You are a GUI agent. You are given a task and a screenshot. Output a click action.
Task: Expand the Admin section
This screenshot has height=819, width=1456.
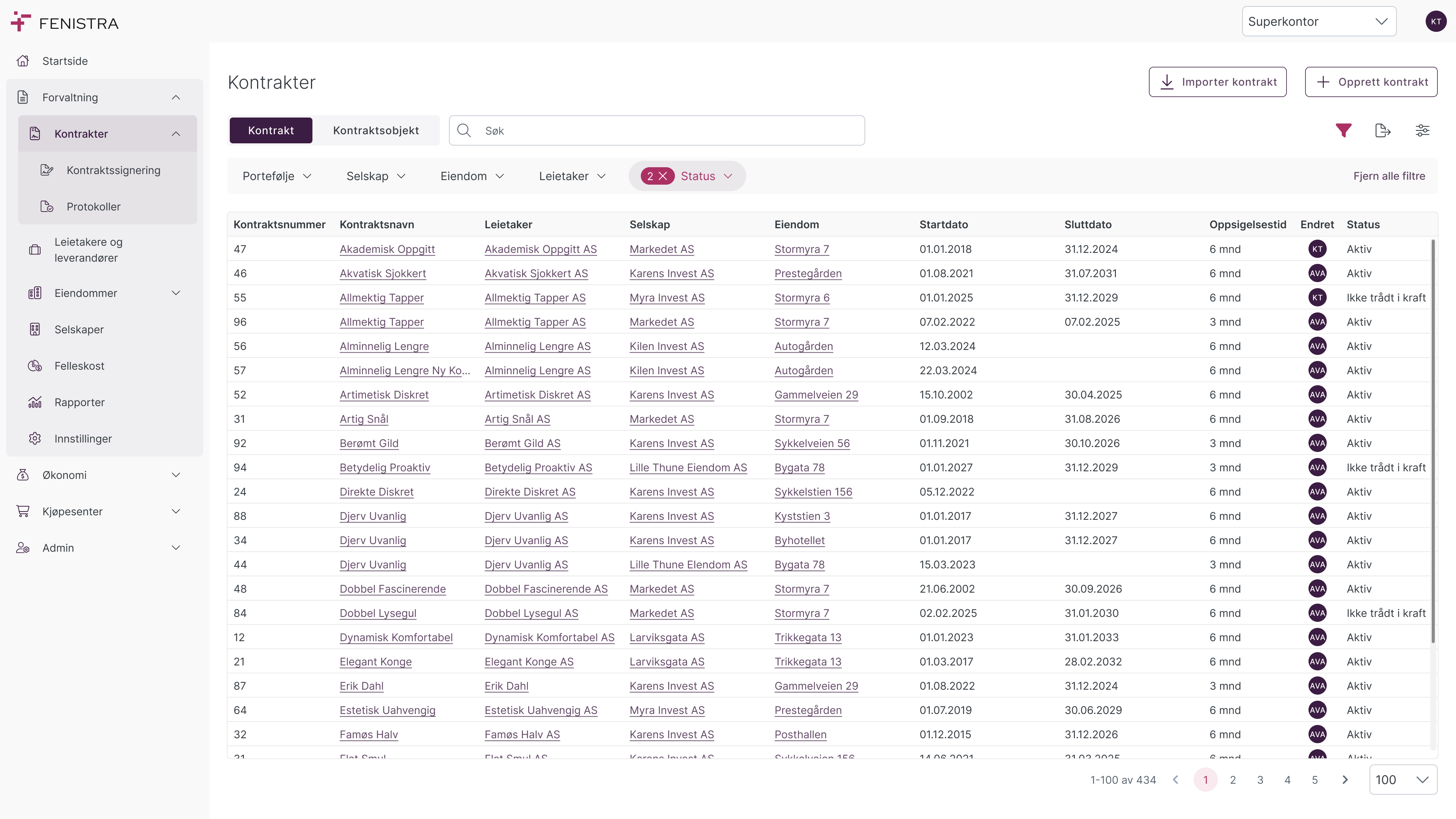click(x=176, y=548)
